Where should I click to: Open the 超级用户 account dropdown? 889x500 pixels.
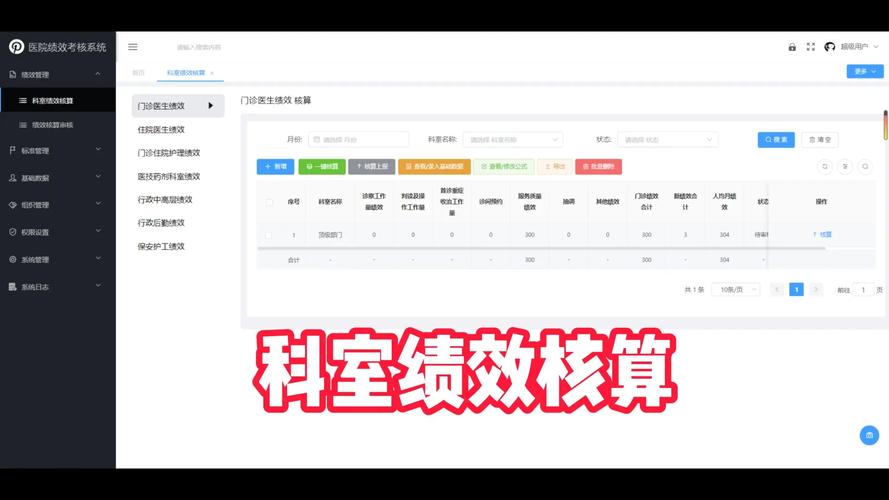point(859,47)
